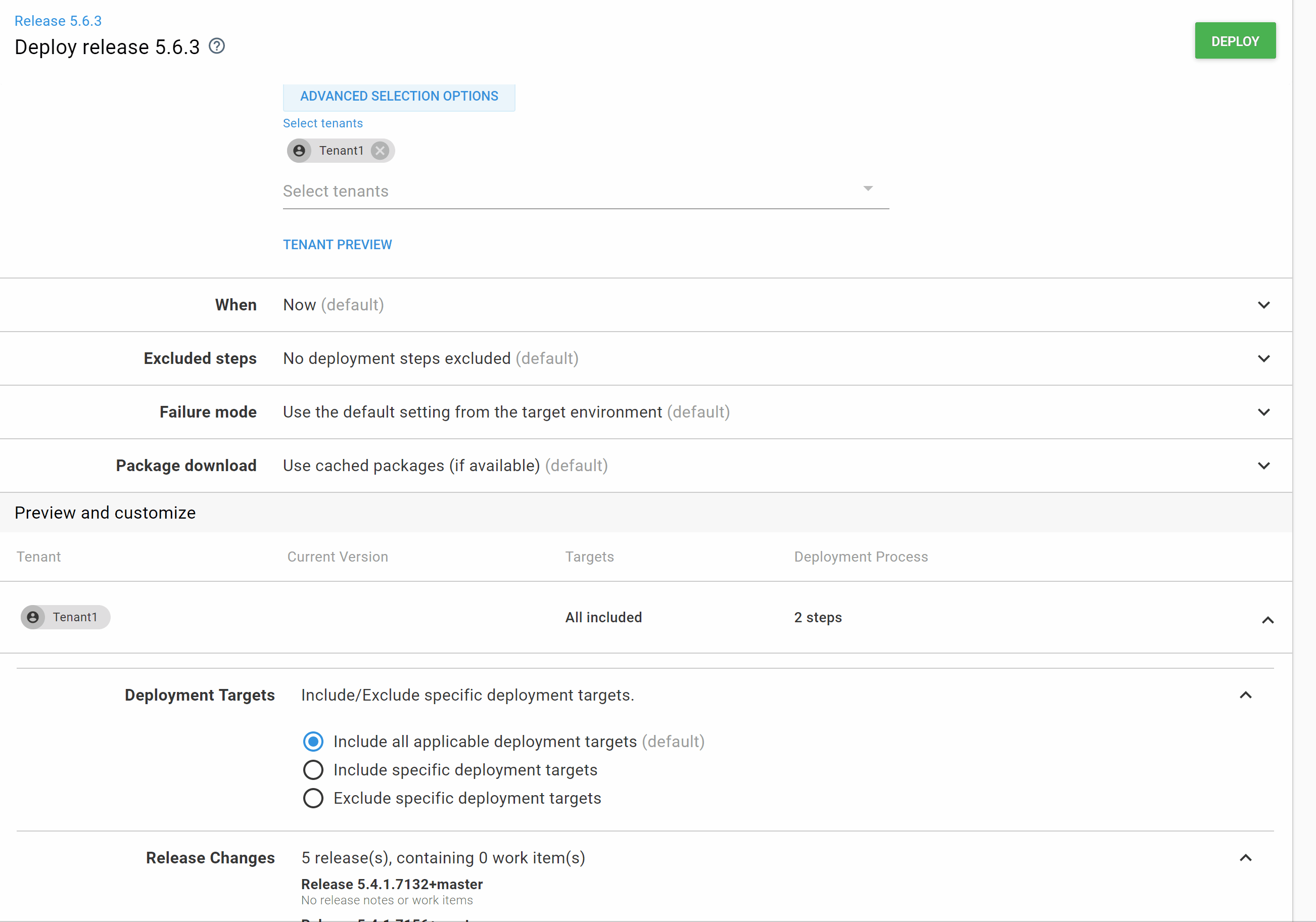Expand the When section

pyautogui.click(x=1263, y=304)
